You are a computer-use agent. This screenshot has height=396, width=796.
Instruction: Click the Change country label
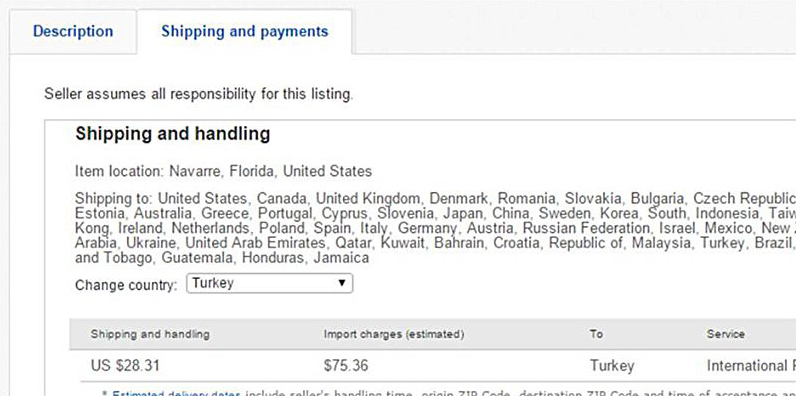126,285
